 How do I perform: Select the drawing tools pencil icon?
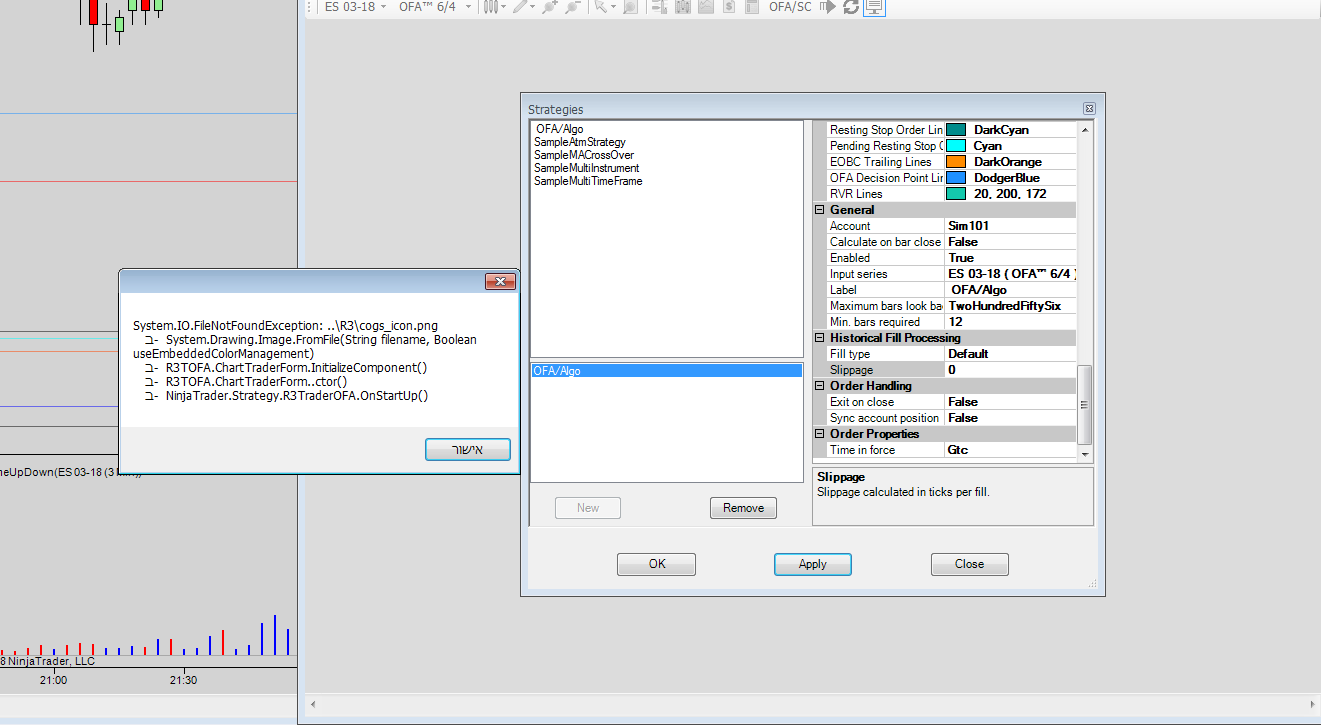pos(520,7)
